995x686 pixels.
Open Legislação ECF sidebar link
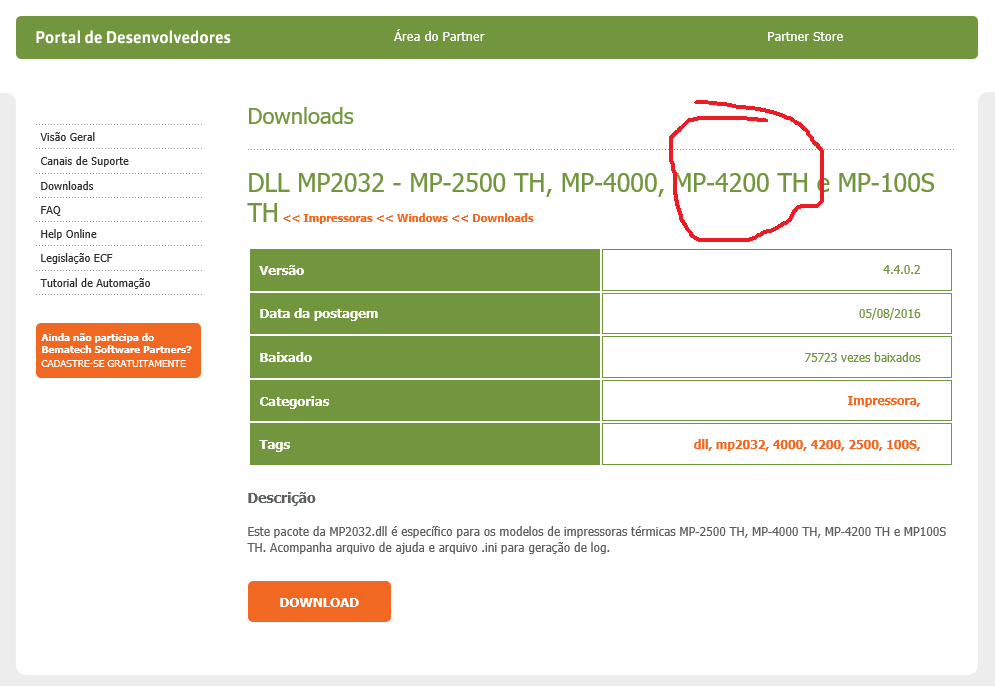tap(76, 258)
